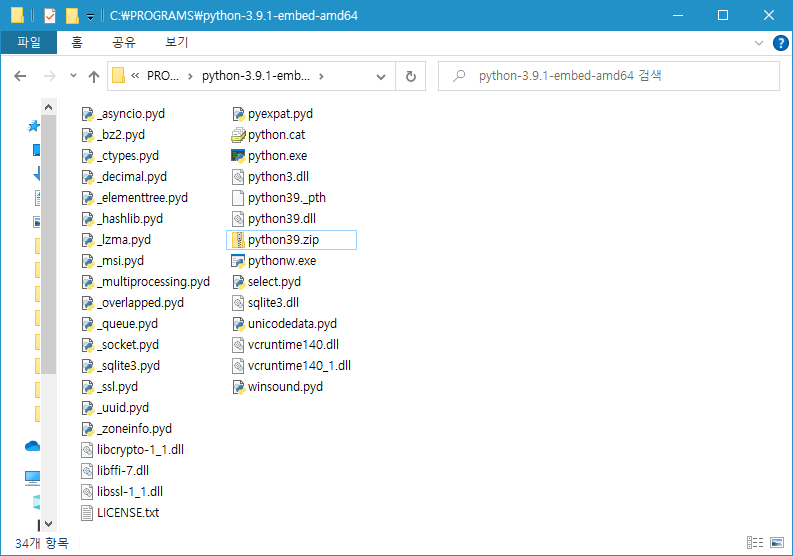Screen dimensions: 793x556
Task: Expand the address bar history dropdown
Action: pos(381,76)
